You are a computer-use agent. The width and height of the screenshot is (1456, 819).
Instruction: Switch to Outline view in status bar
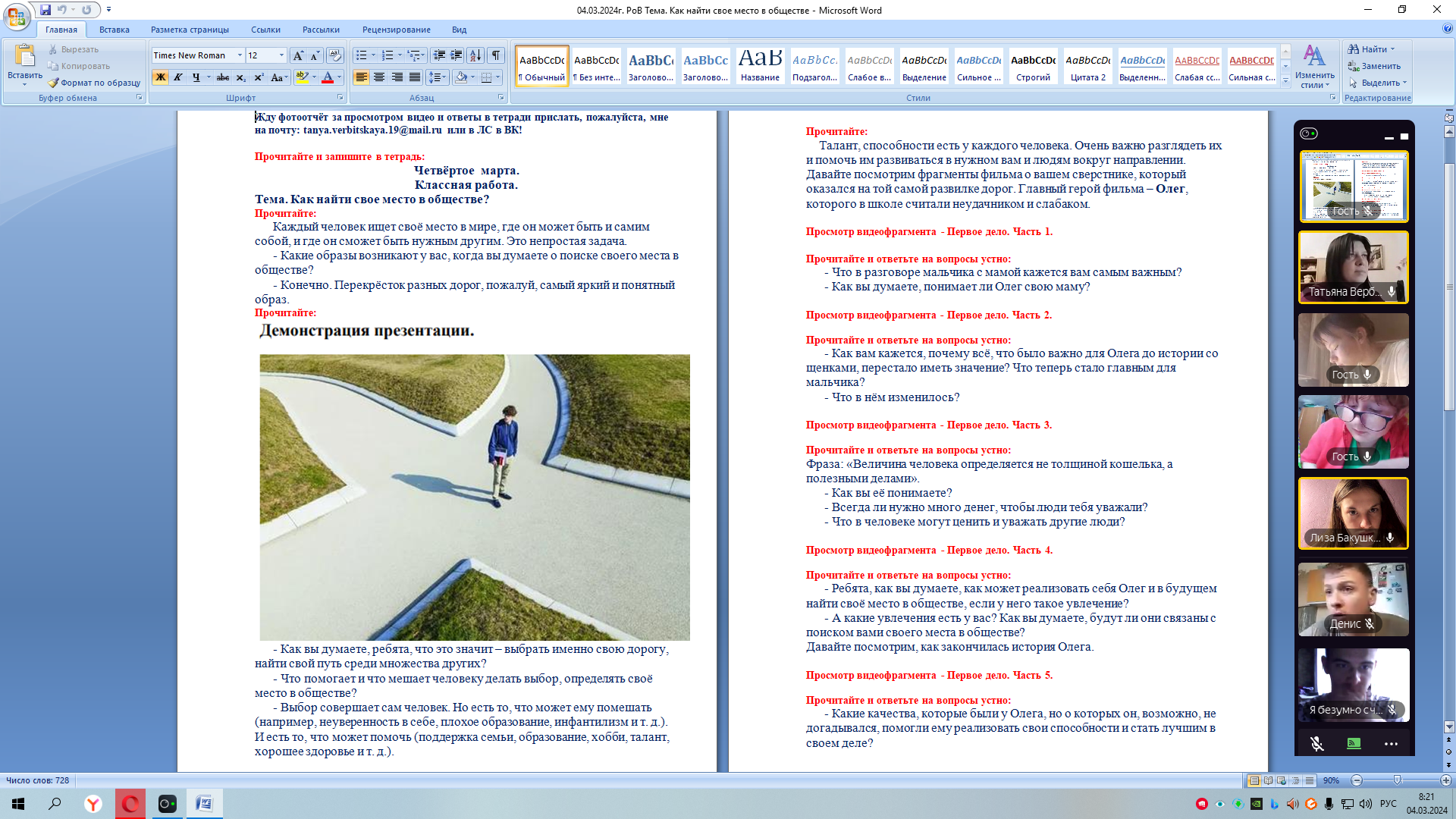coord(1295,780)
